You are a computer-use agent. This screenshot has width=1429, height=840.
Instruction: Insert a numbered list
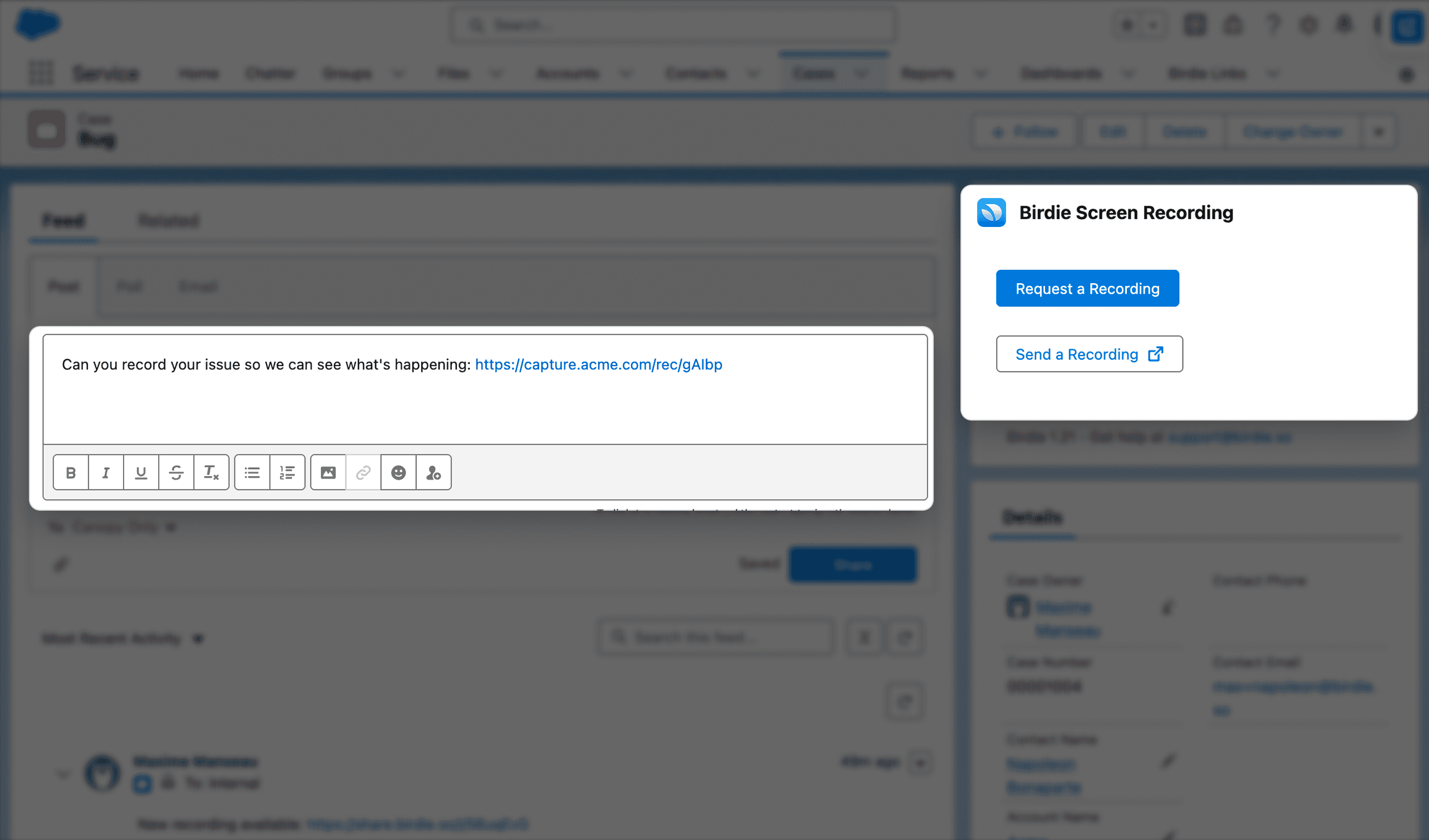click(x=288, y=472)
